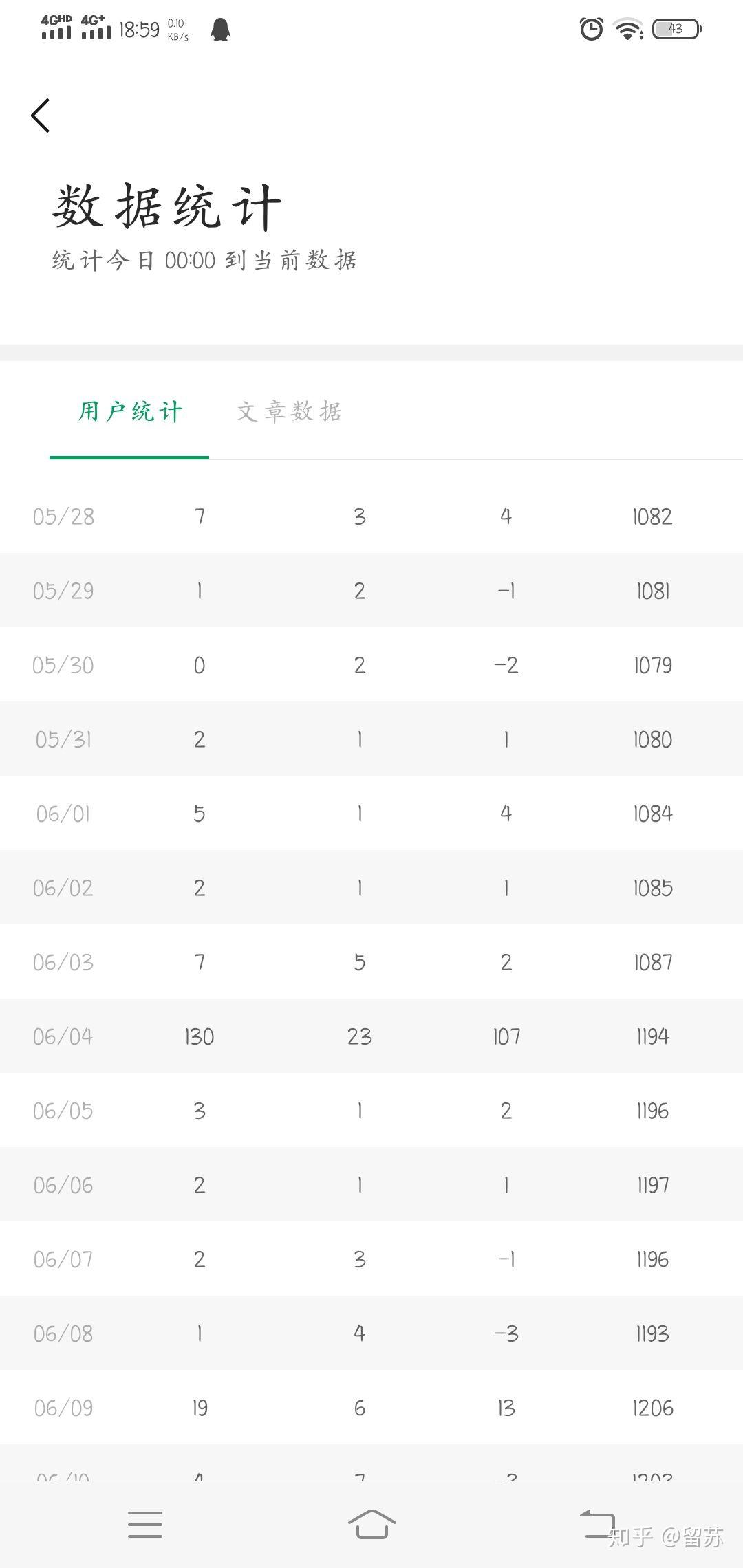The image size is (743, 1568).
Task: Tap the 06/01 row's 1084 total value
Action: coord(652,814)
